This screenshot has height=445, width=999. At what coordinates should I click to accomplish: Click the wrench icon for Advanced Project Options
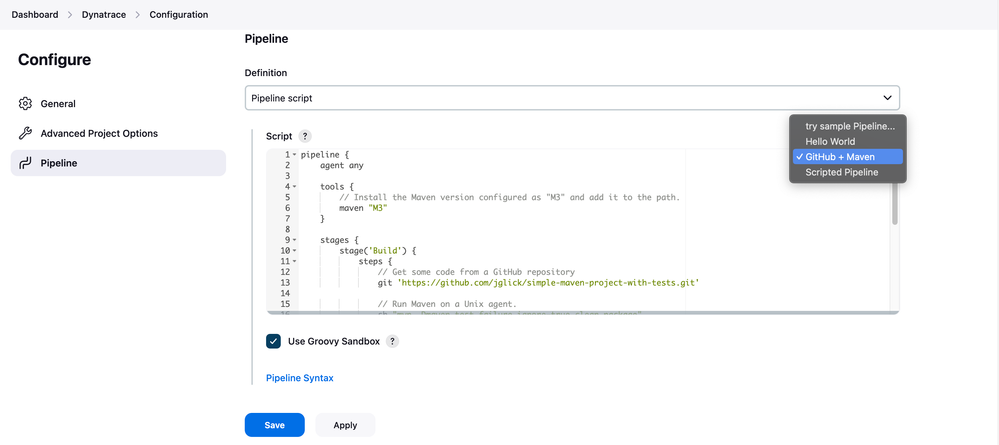coord(26,133)
